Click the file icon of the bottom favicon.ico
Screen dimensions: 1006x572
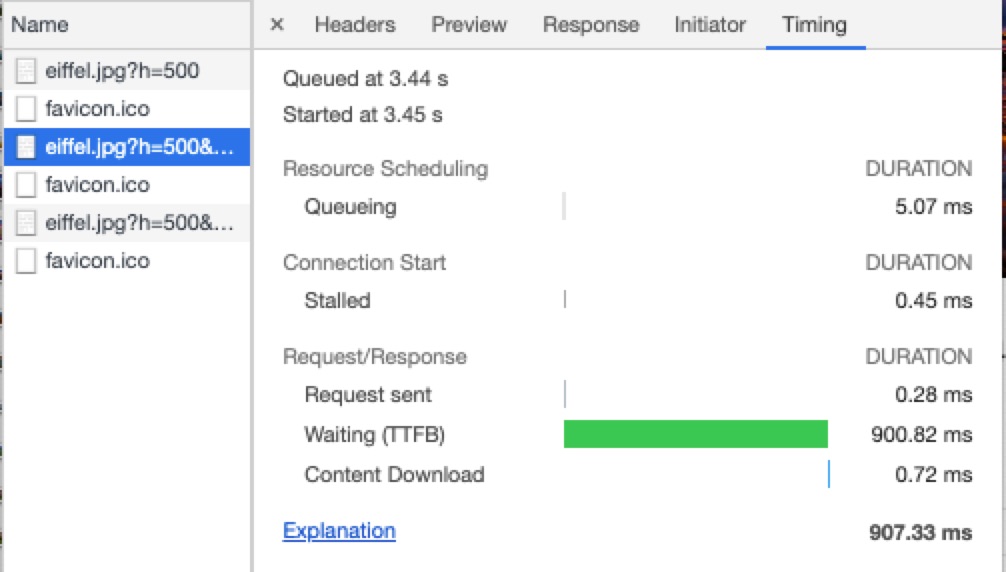[27, 261]
